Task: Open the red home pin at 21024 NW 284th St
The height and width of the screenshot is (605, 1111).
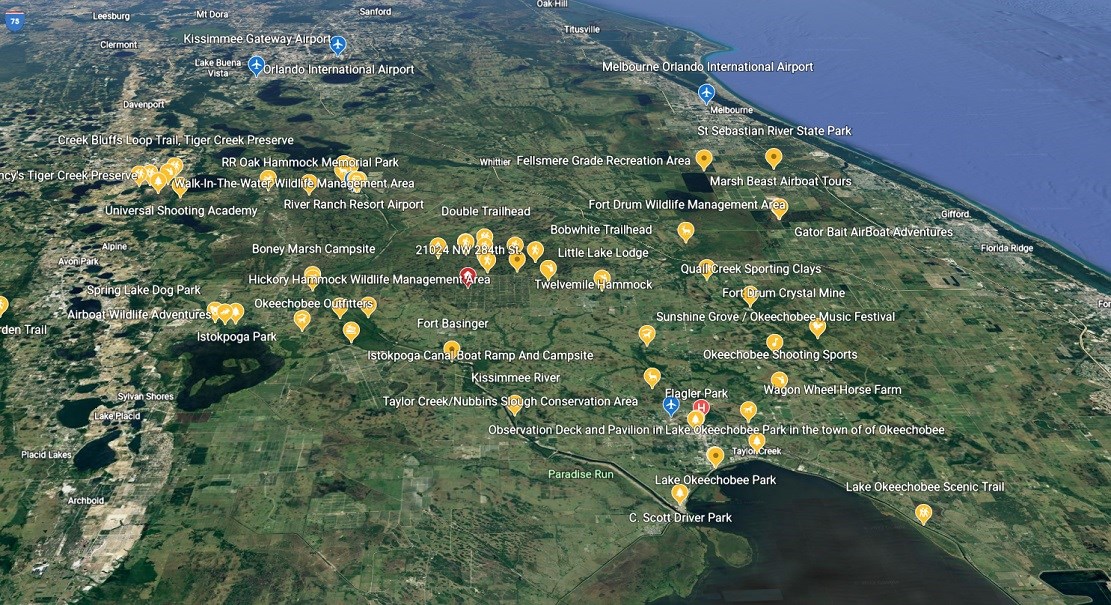Action: coord(468,277)
